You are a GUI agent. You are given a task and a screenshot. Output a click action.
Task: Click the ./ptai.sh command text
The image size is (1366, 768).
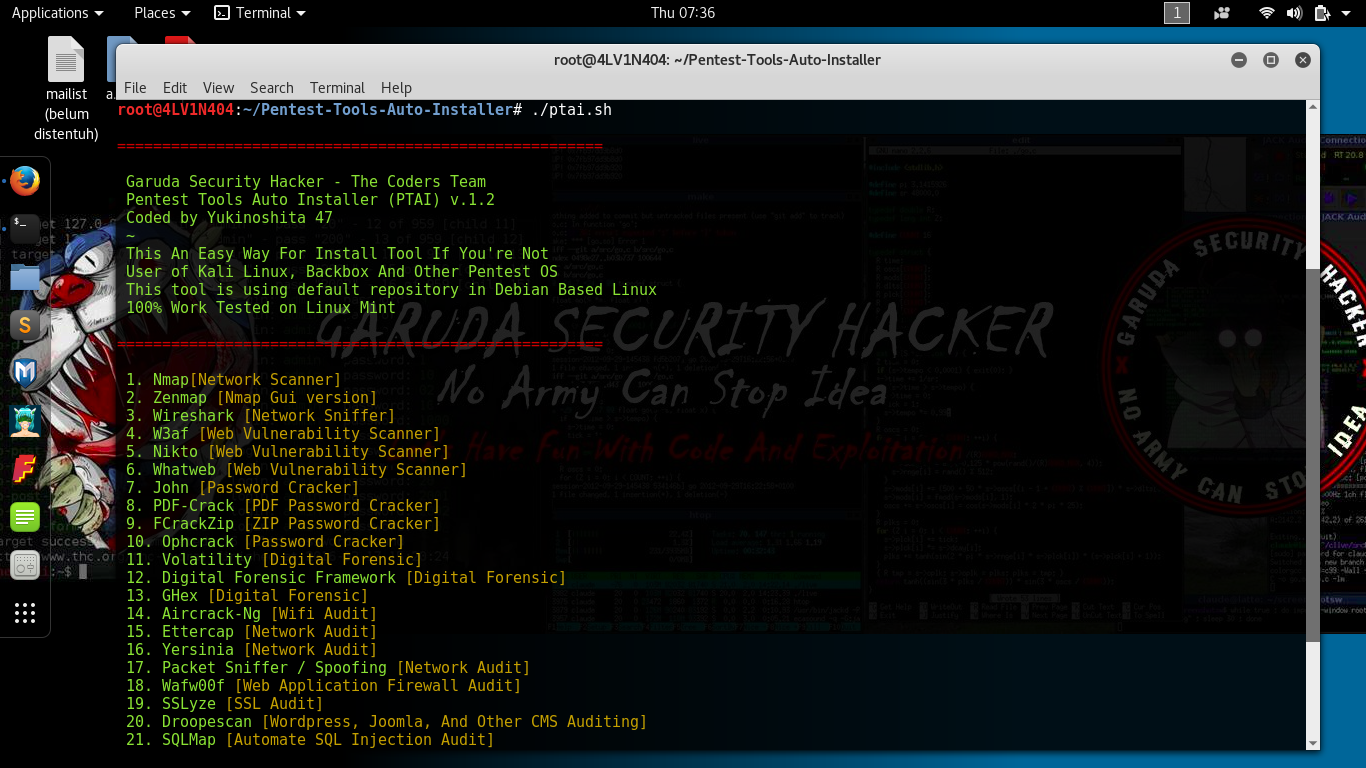571,110
